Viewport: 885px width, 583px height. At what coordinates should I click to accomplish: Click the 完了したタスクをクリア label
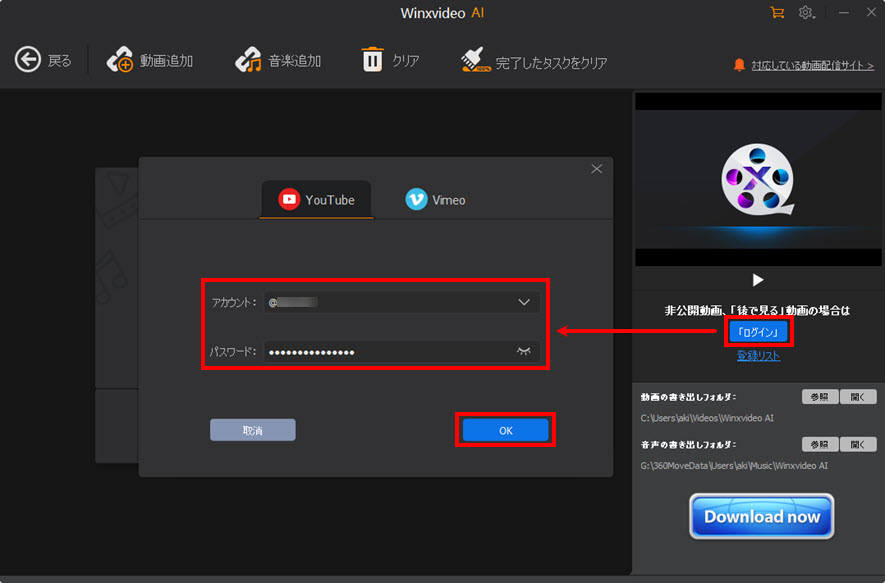pos(551,63)
